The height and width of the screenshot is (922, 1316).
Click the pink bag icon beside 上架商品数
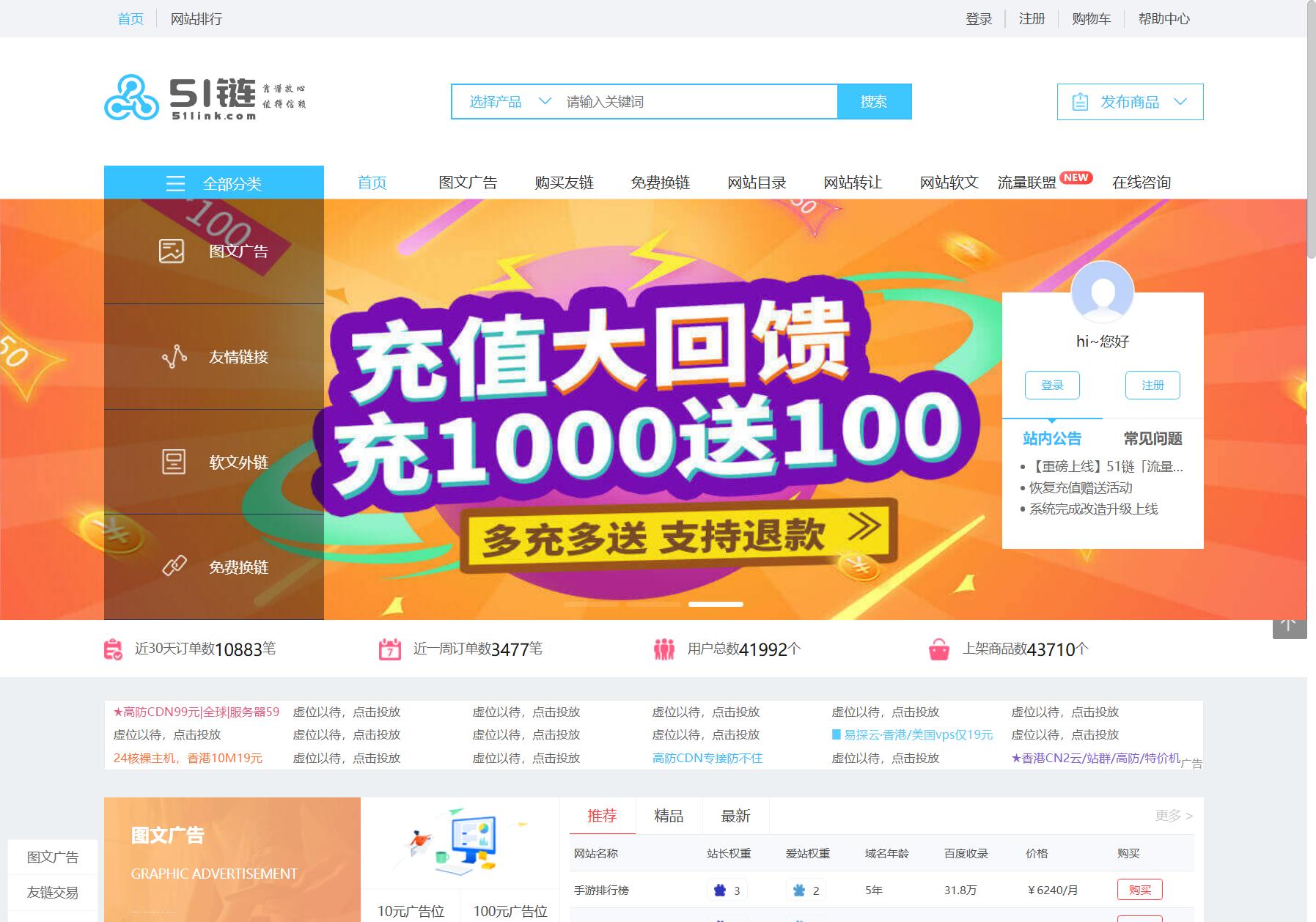939,649
